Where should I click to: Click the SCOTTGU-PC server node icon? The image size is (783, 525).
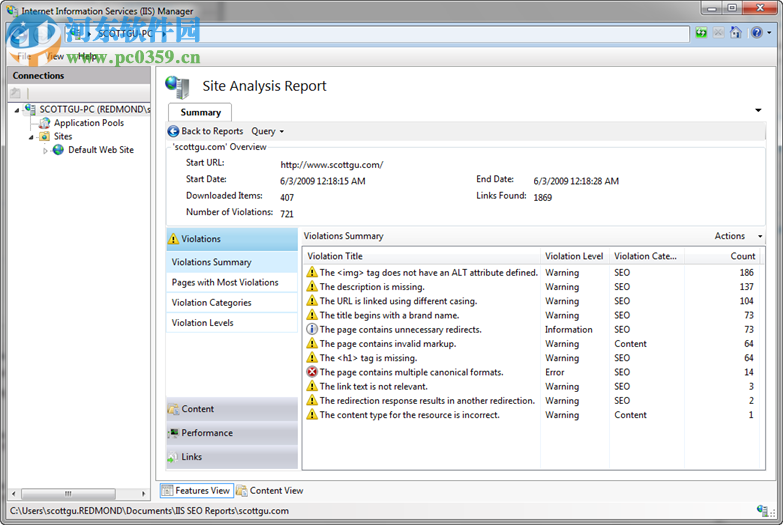click(x=30, y=109)
